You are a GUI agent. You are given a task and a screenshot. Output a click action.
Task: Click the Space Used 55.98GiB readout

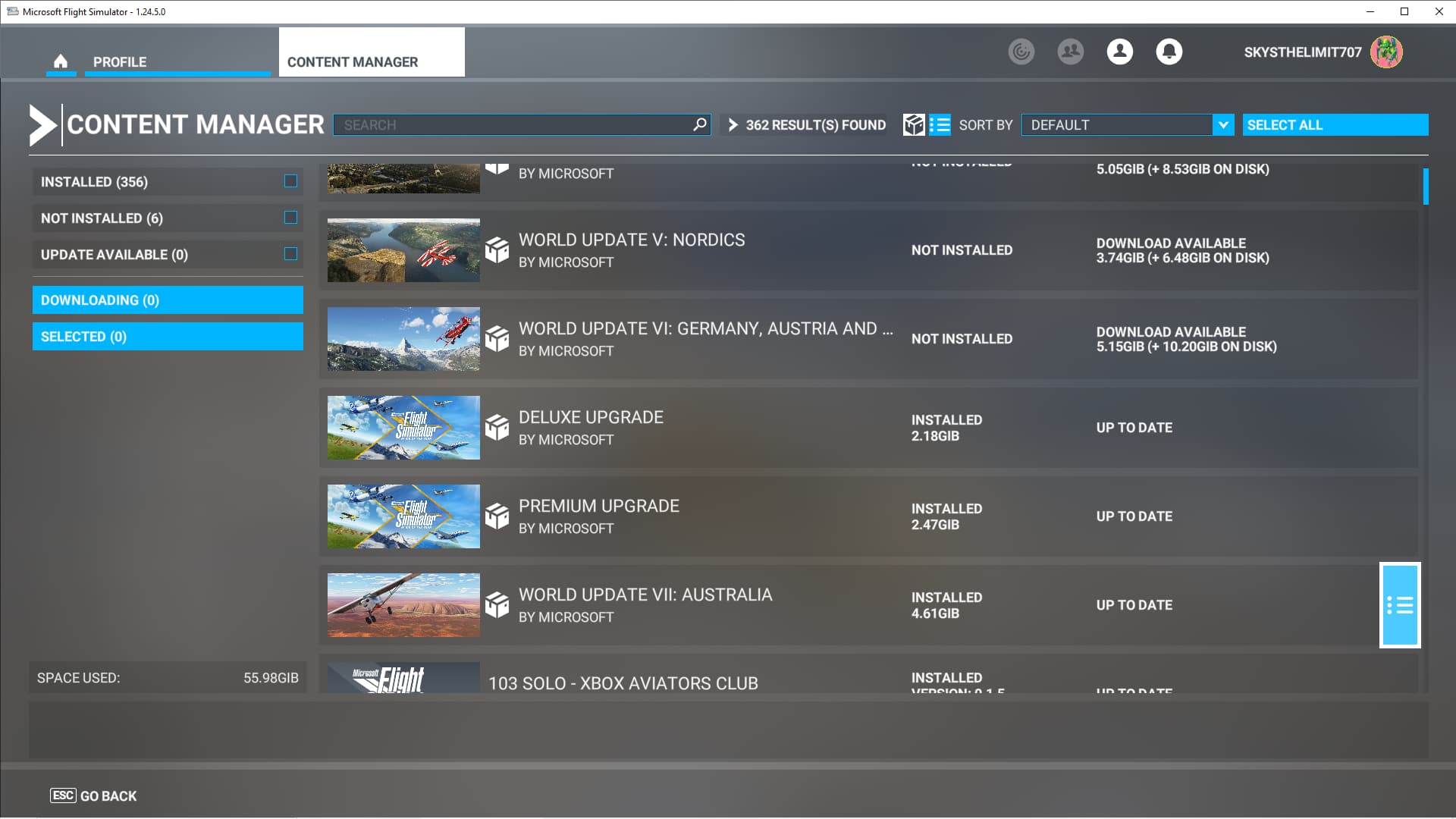click(168, 678)
